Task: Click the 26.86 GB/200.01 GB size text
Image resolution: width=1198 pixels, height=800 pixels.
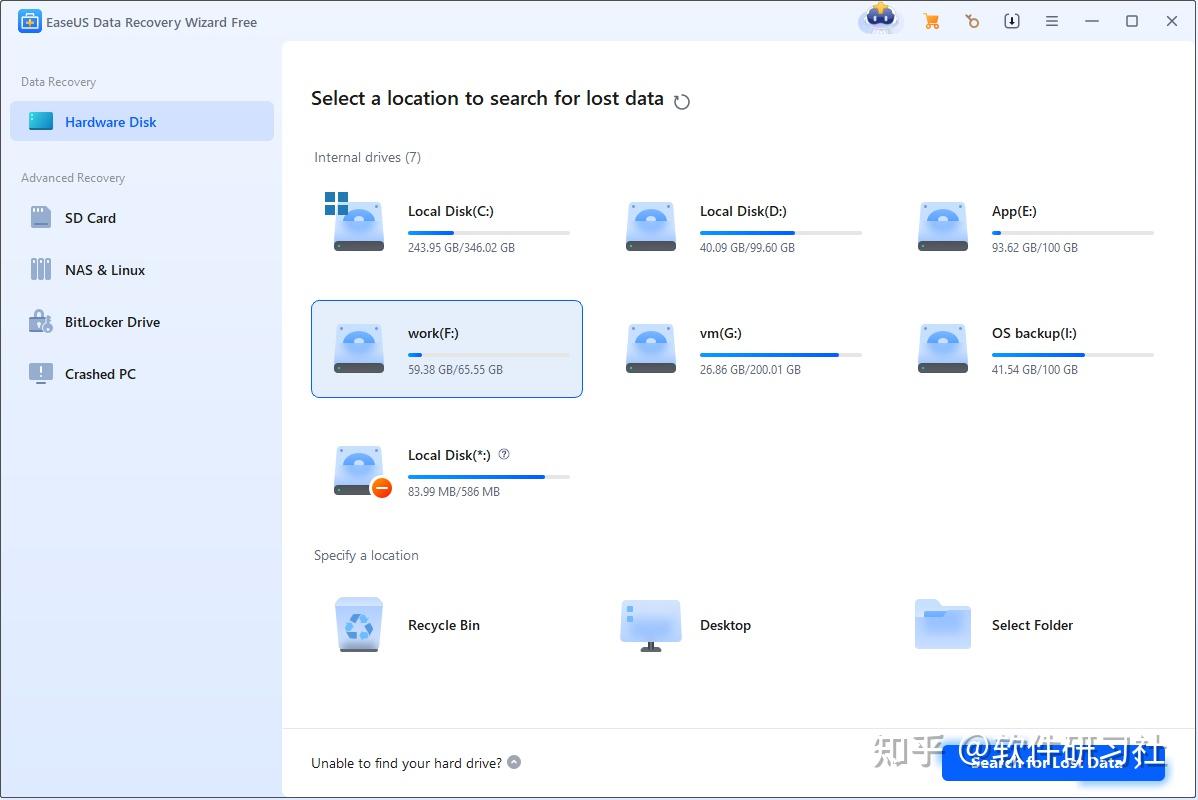Action: tap(750, 370)
